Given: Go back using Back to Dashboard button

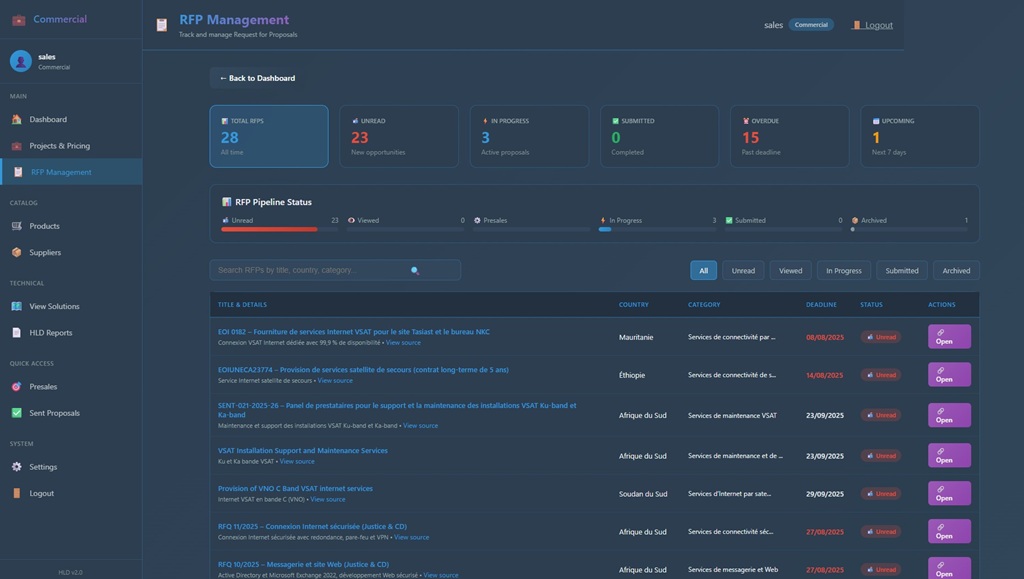Looking at the screenshot, I should coord(257,78).
